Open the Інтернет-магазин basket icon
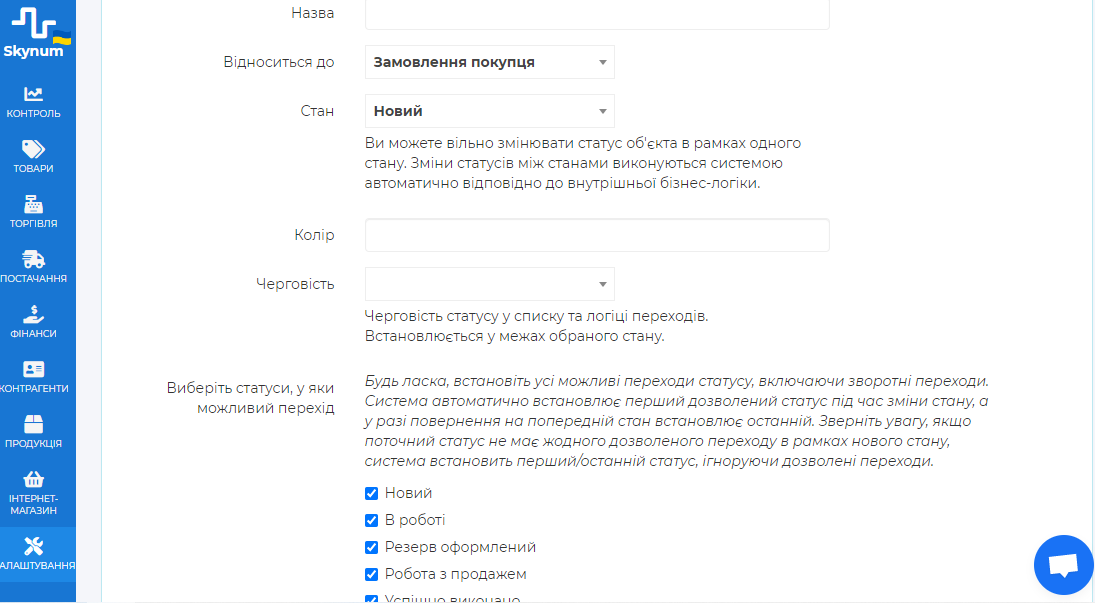Viewport: 1095px width, 603px height. click(x=34, y=479)
